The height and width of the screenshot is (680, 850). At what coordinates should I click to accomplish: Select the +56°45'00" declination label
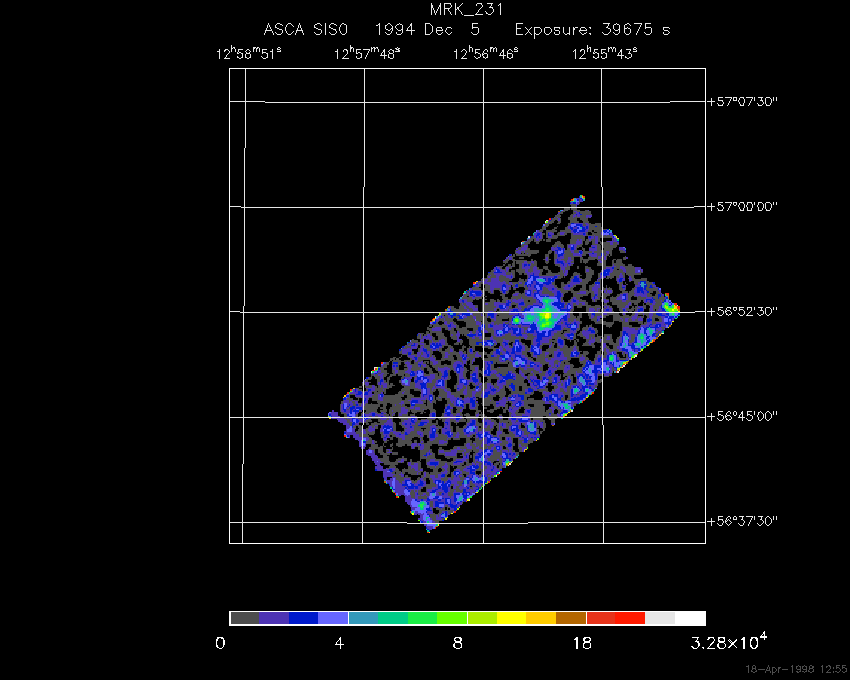(743, 416)
